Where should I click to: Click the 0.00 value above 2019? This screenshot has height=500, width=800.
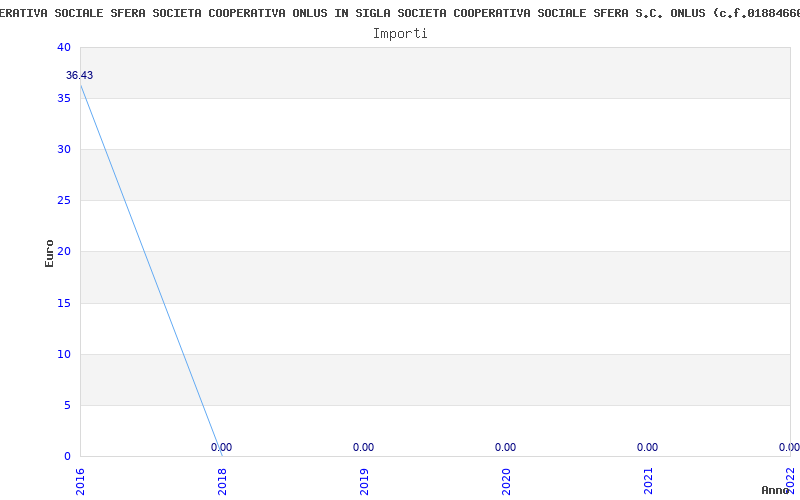363,447
